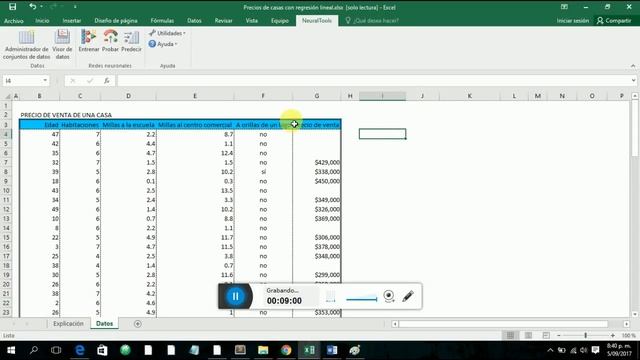Screen dimensions: 640x360
Task: Open Microsoft Edge from taskbar
Action: [x=80, y=350]
